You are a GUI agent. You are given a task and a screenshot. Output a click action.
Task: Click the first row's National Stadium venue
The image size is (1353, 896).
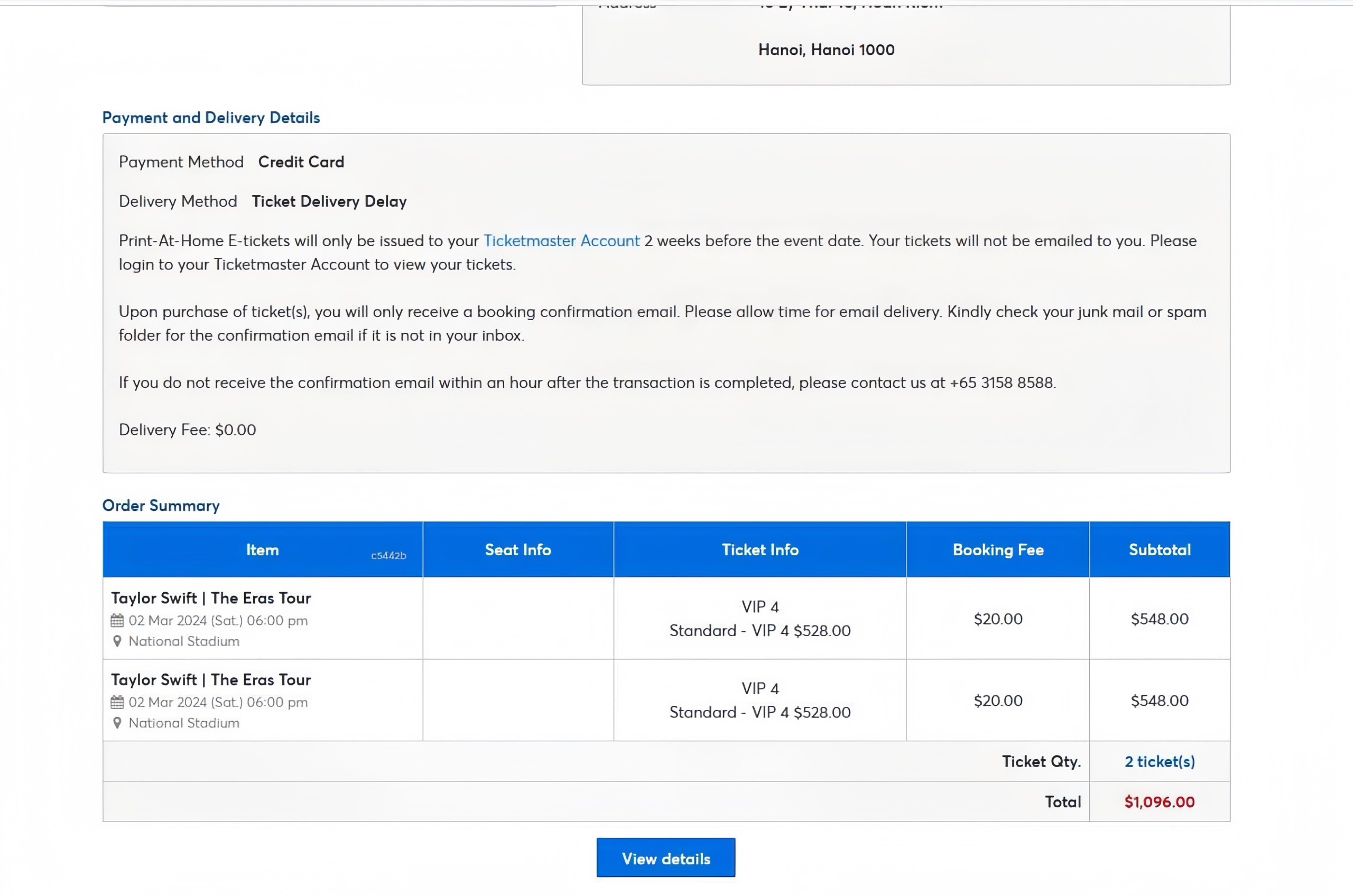pos(184,641)
